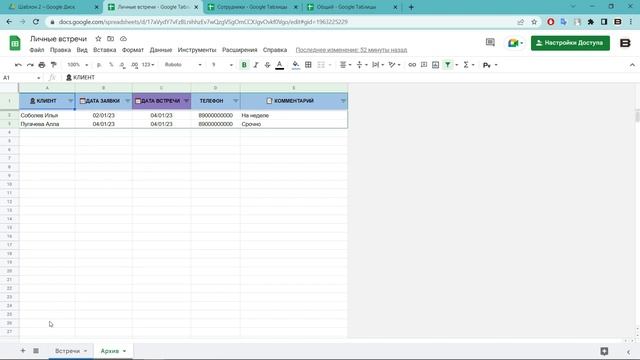Click the merge cells icon

tap(321, 65)
